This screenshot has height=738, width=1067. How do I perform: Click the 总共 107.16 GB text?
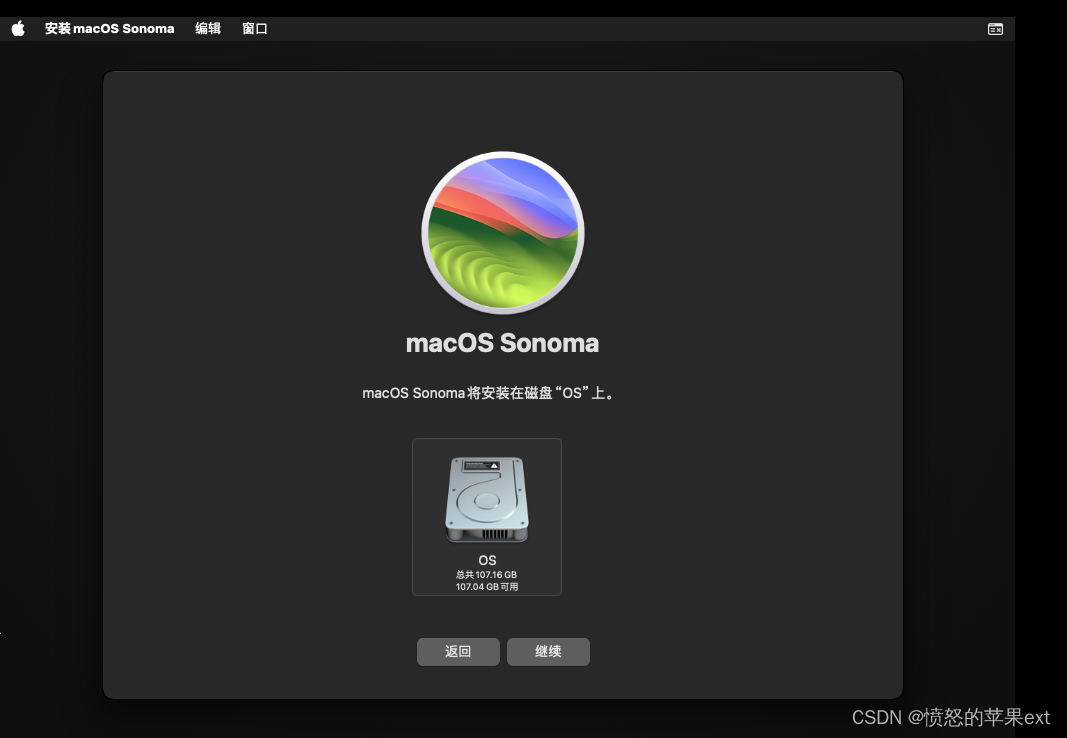487,575
